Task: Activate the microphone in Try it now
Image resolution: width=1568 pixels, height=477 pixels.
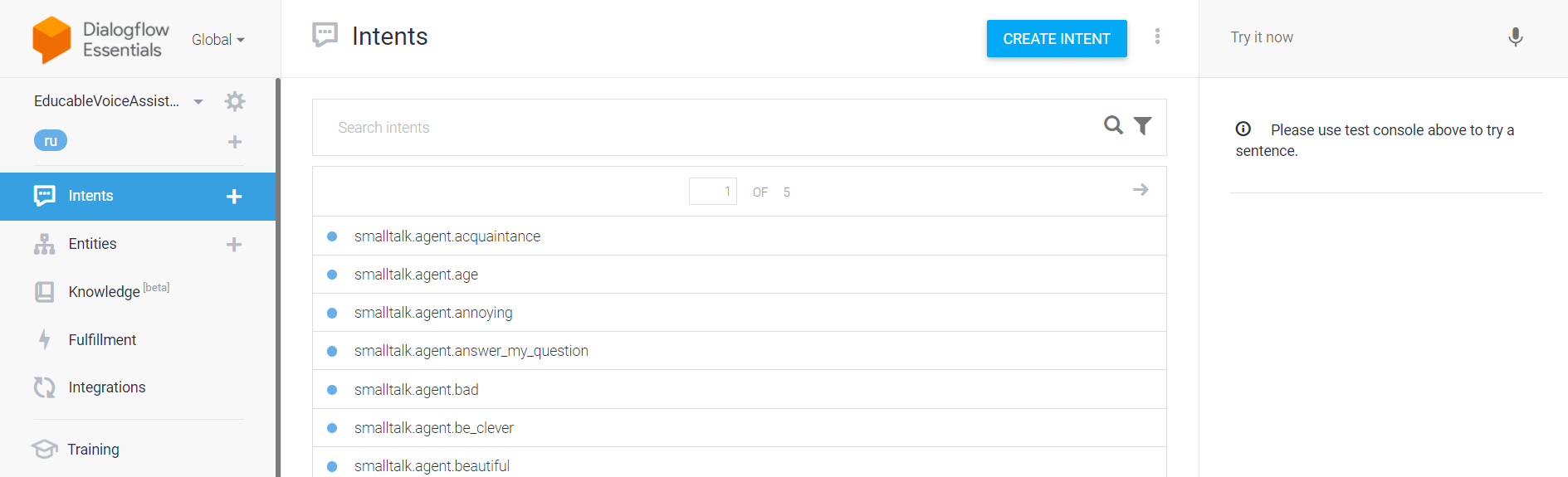Action: click(1515, 37)
